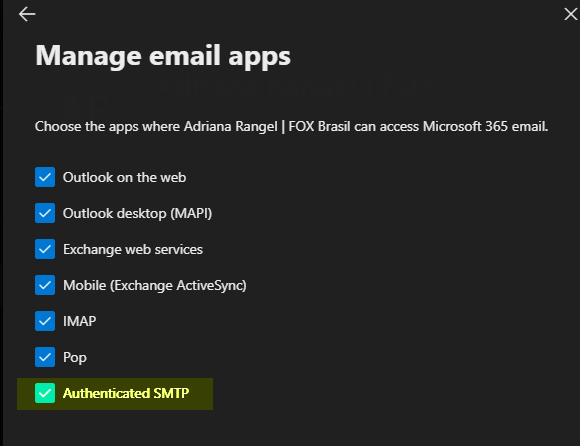Uncheck the Pop checkbox

pyautogui.click(x=45, y=357)
